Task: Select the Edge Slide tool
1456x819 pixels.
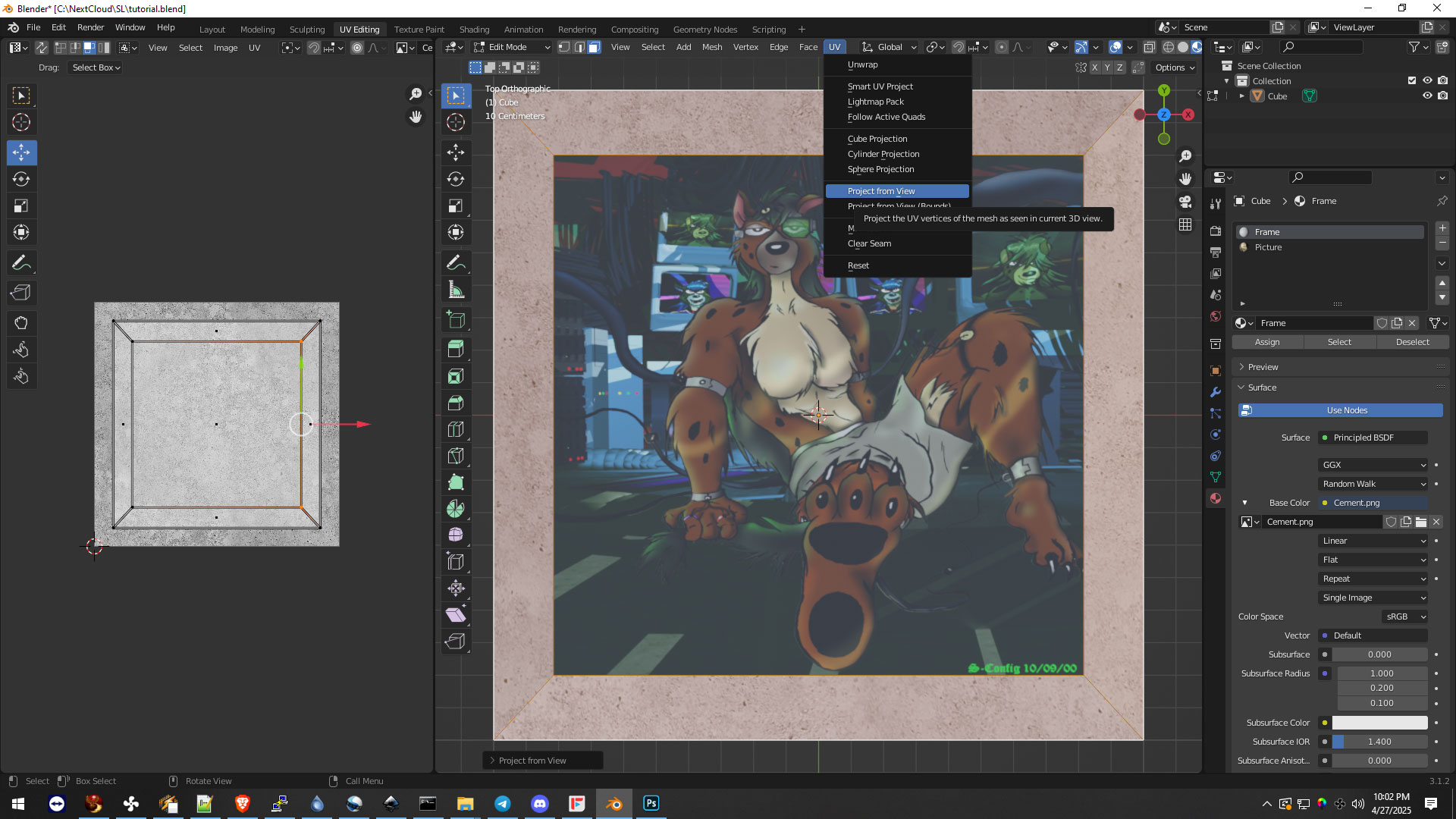Action: click(456, 561)
